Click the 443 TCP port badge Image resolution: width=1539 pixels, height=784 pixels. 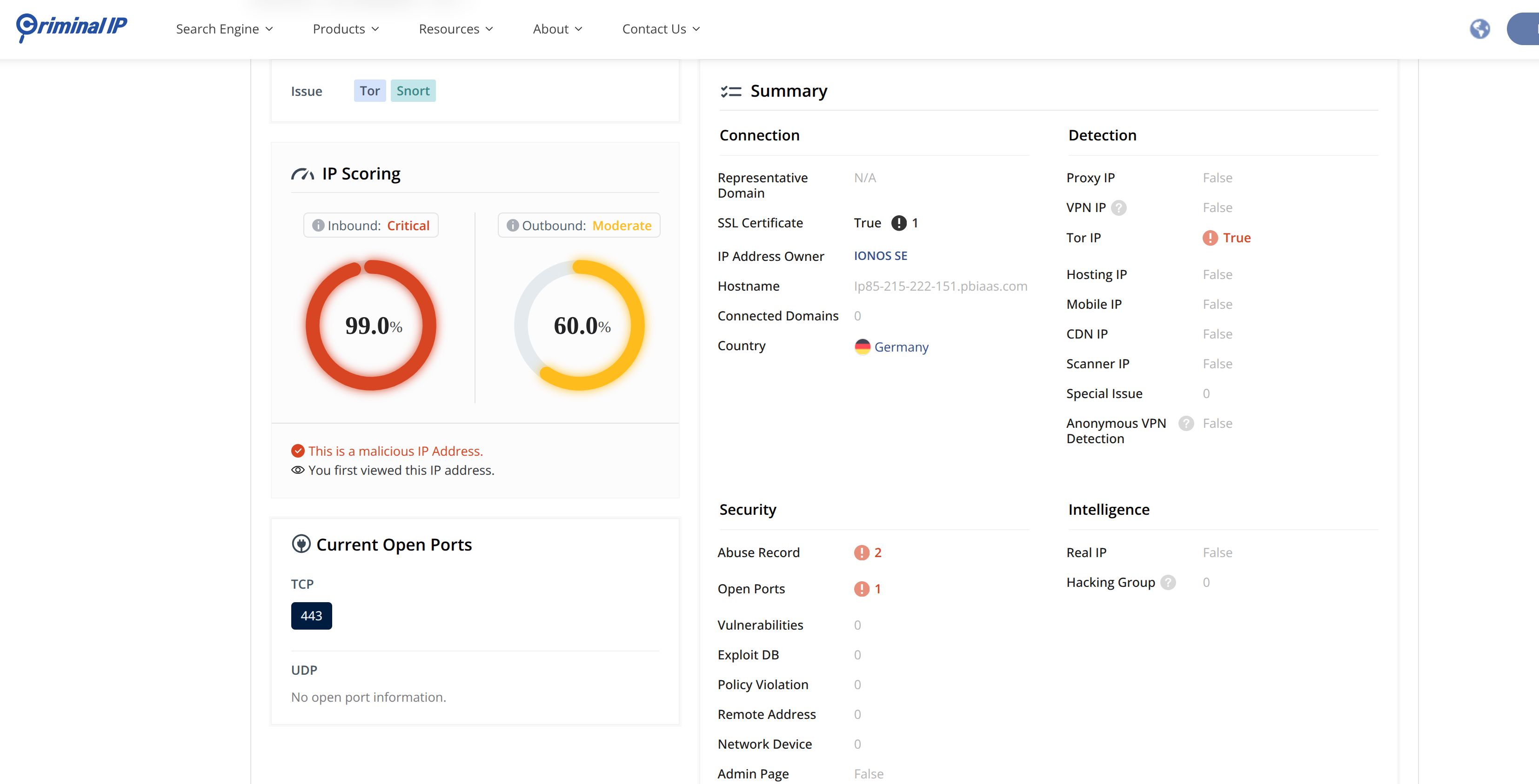(x=311, y=616)
